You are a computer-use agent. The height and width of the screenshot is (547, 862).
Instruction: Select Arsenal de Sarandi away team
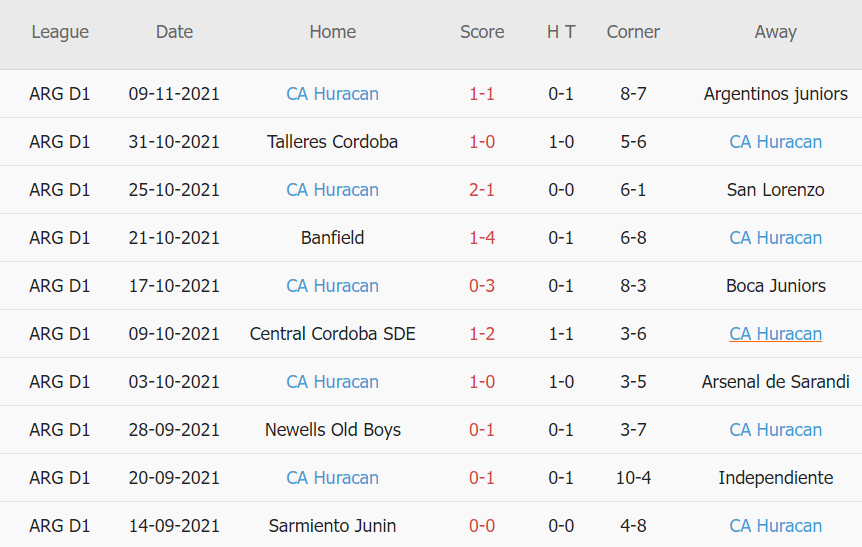coord(775,382)
